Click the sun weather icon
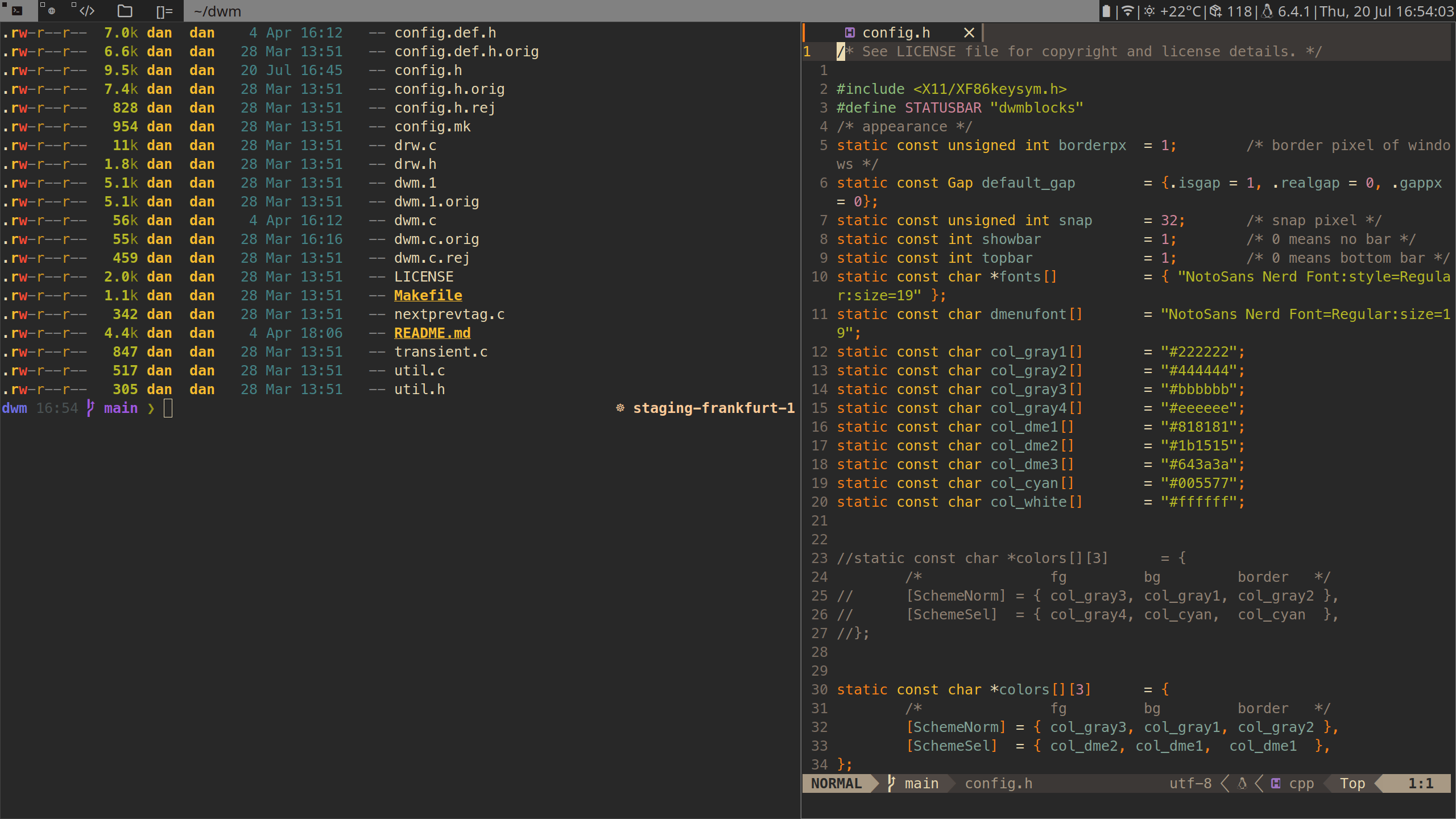The height and width of the screenshot is (819, 1456). point(1149,11)
